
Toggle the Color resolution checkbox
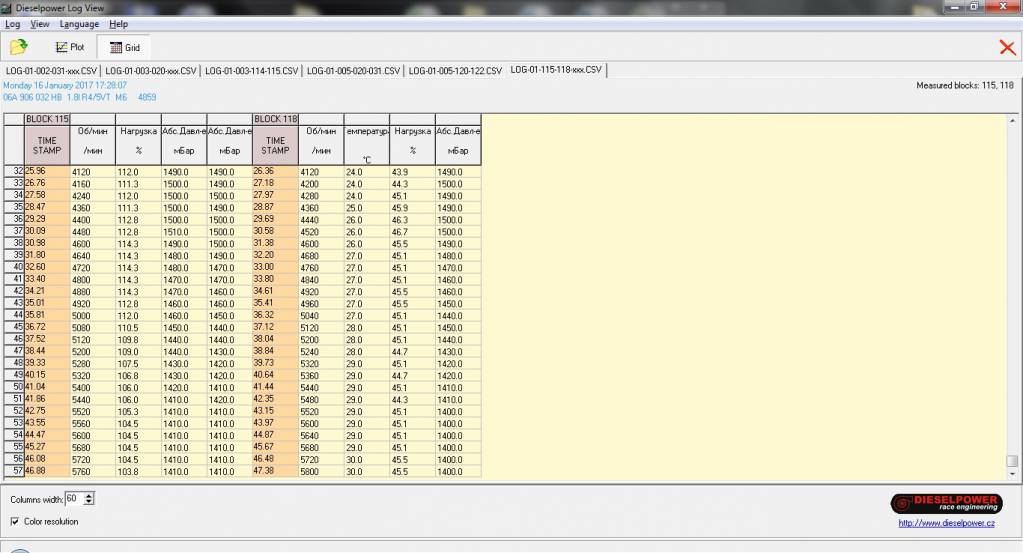click(x=15, y=521)
